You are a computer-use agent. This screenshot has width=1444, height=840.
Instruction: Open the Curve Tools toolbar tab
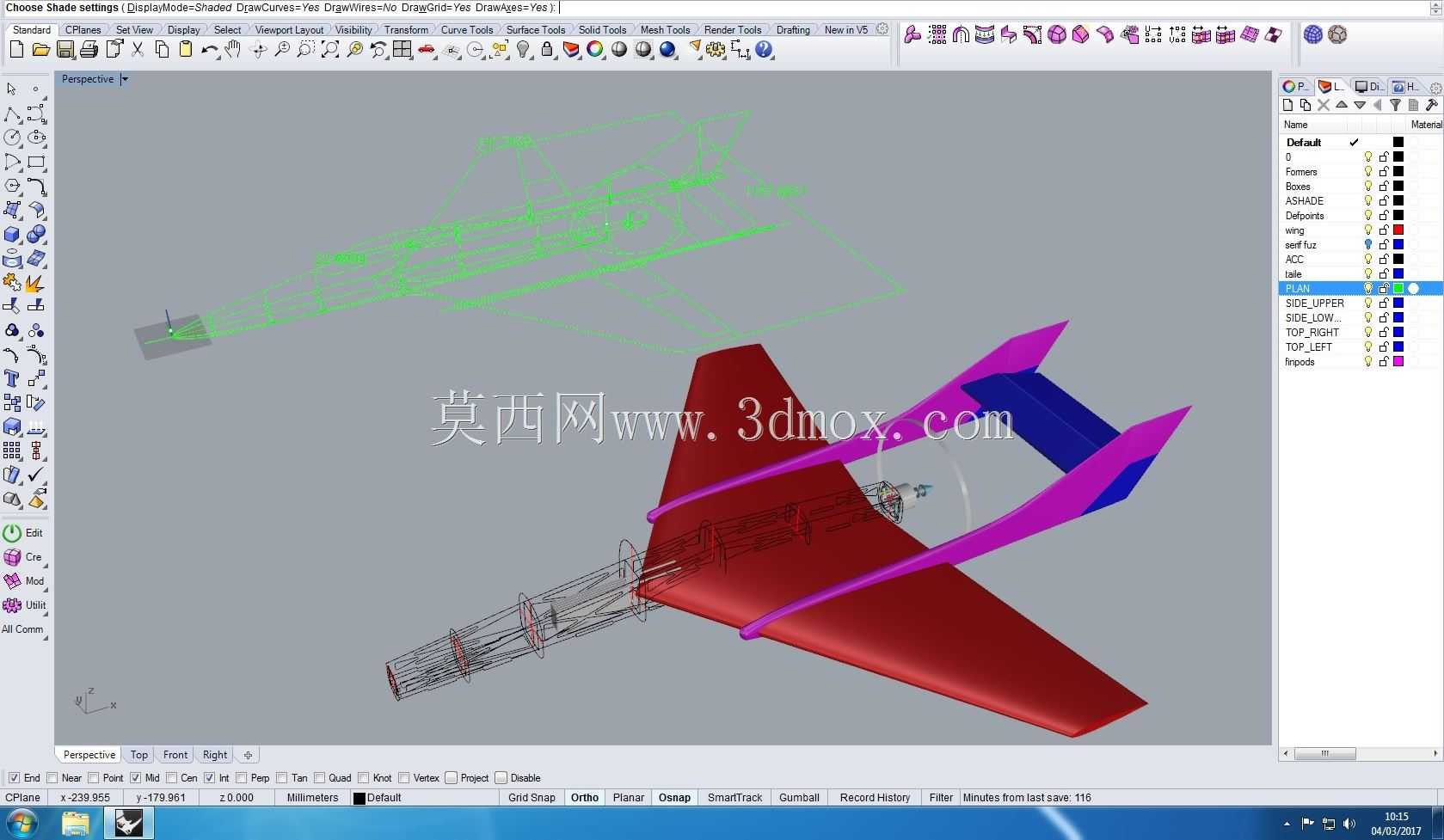467,30
